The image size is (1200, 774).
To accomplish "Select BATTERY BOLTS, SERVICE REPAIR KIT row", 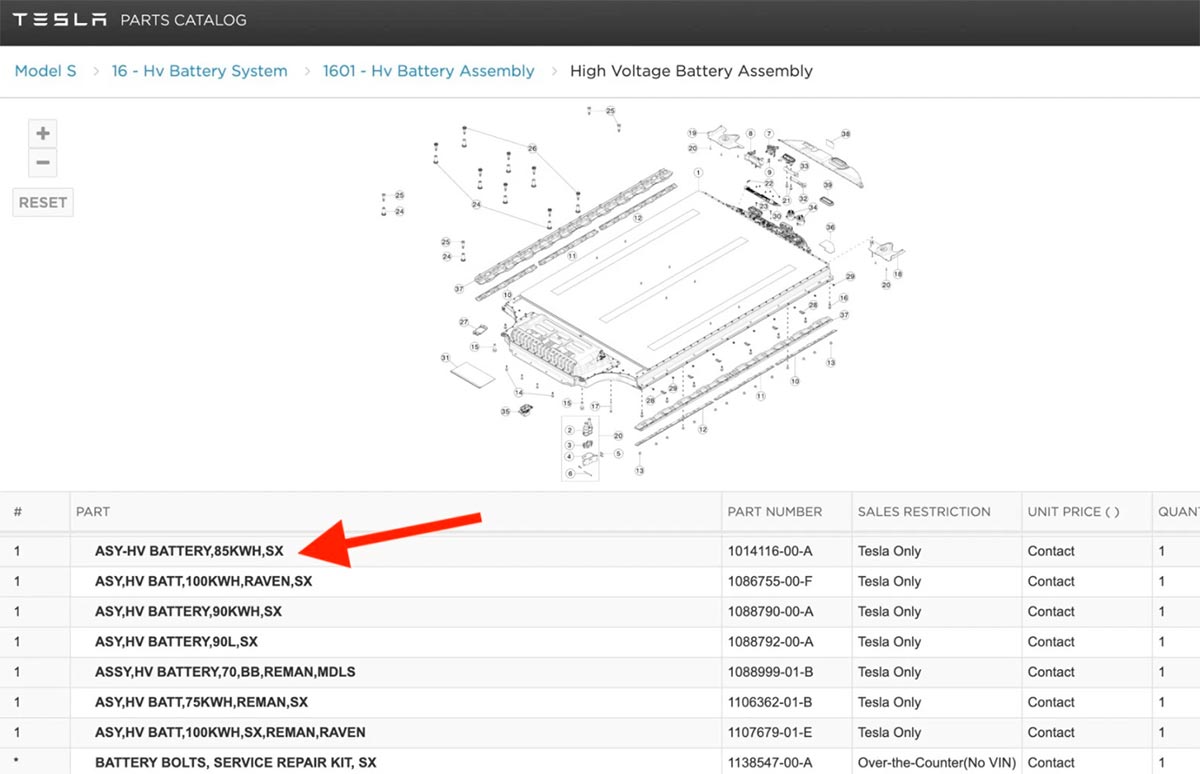I will coord(236,762).
